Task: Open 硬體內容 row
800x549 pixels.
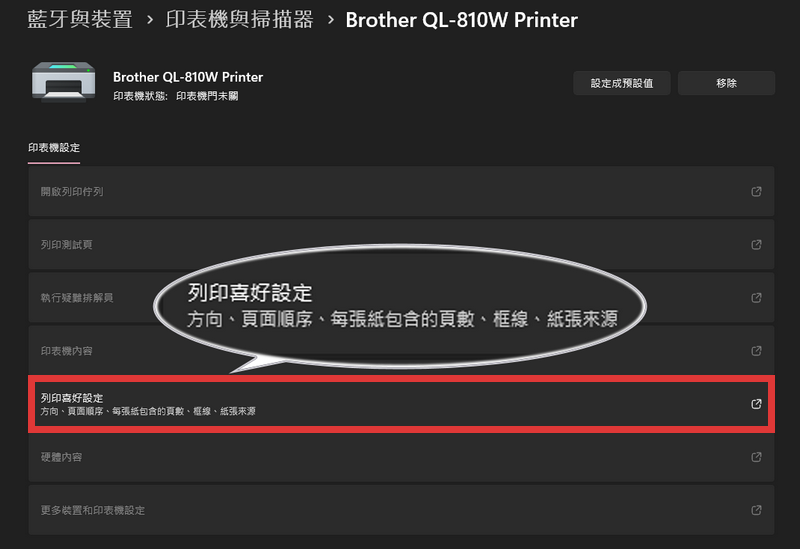Action: pos(401,457)
